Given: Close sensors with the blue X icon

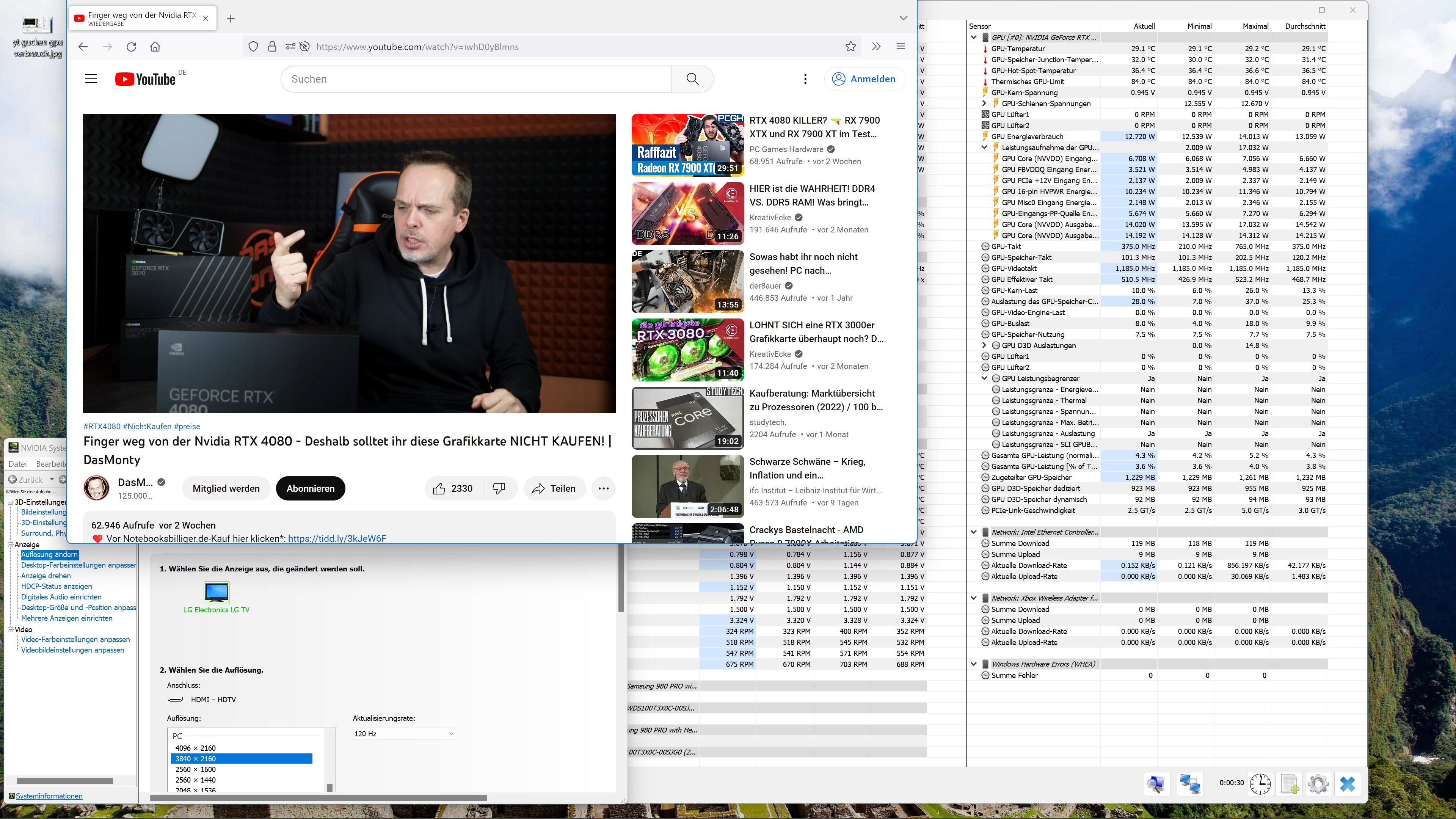Looking at the screenshot, I should click(1348, 784).
